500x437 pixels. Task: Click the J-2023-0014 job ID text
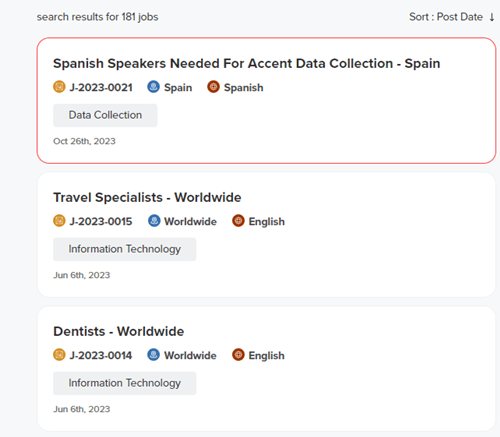(x=101, y=356)
